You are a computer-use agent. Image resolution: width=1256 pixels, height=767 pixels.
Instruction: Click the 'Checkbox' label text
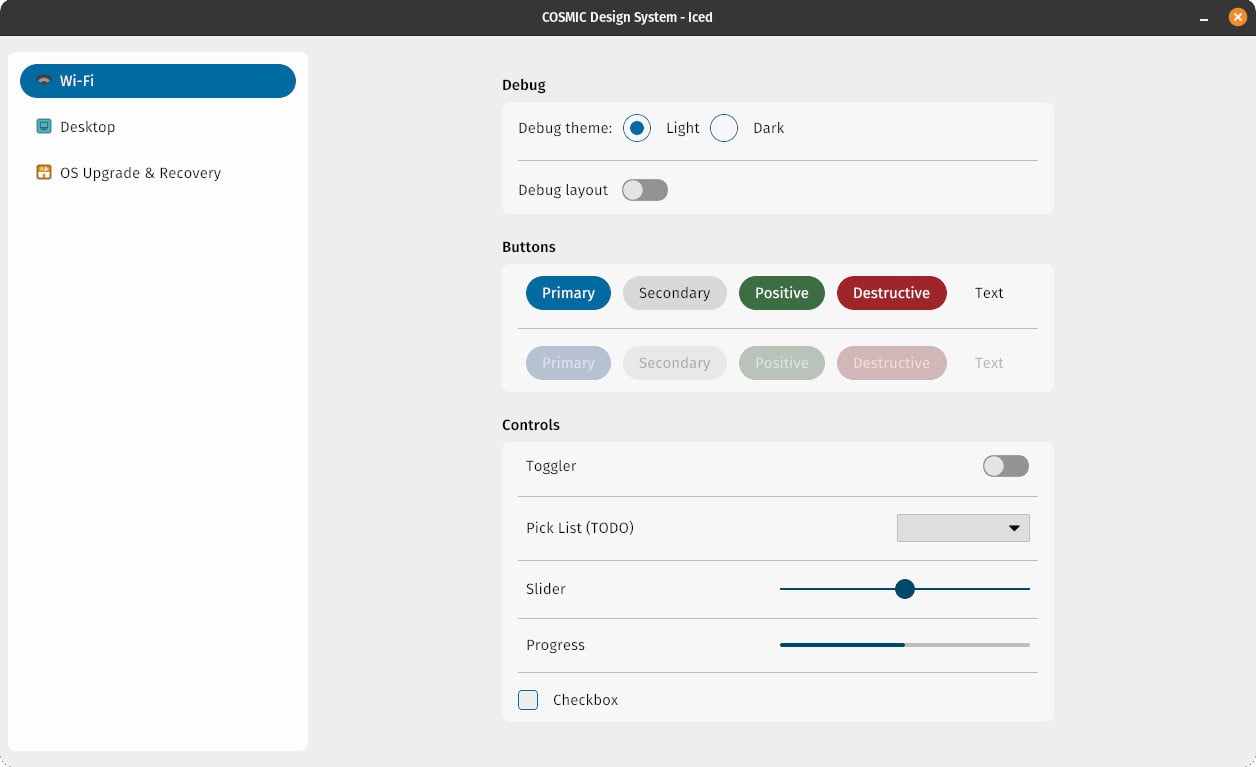pyautogui.click(x=586, y=700)
